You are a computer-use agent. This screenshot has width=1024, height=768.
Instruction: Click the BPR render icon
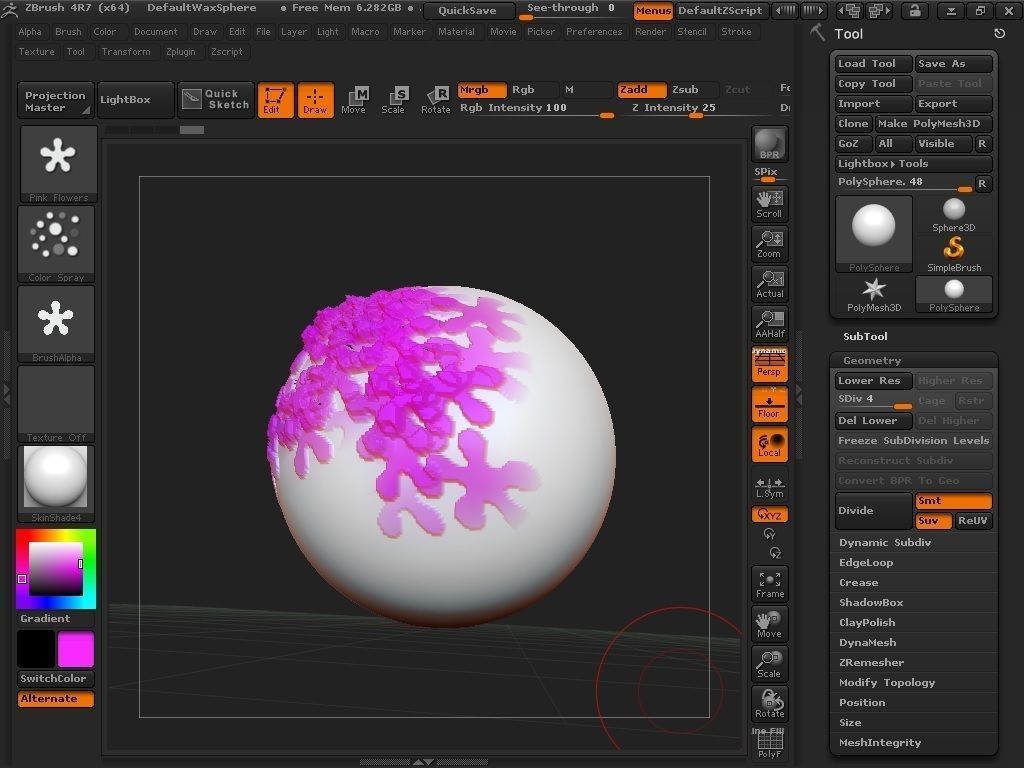point(769,144)
